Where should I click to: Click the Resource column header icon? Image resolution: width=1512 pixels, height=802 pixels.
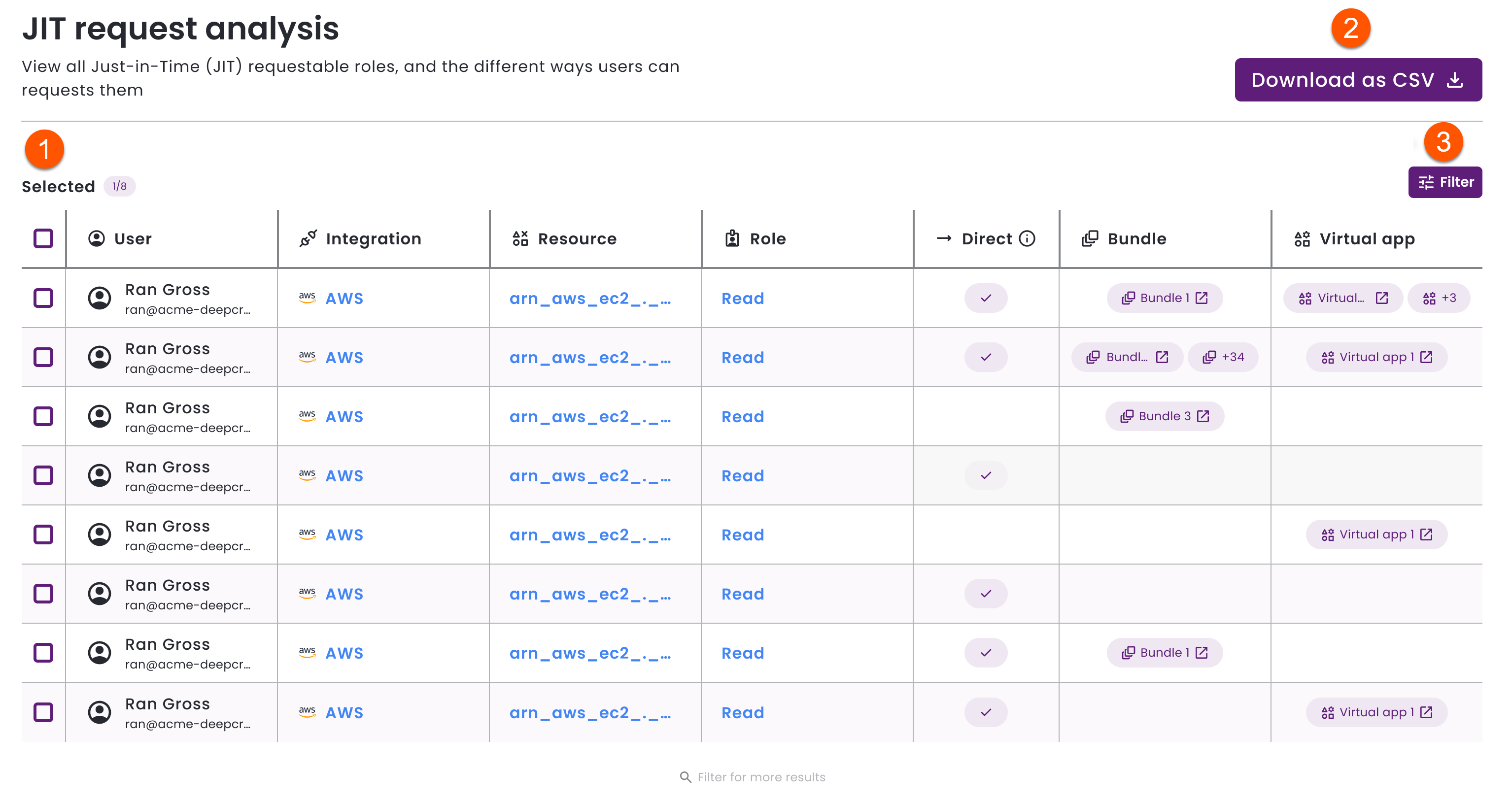pyautogui.click(x=519, y=238)
